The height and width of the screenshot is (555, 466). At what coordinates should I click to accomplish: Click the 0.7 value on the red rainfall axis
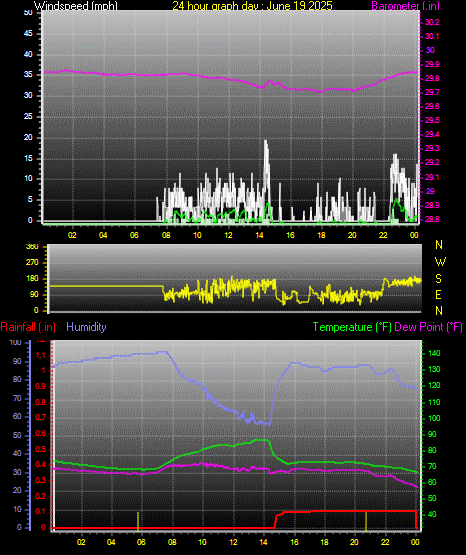(41, 417)
